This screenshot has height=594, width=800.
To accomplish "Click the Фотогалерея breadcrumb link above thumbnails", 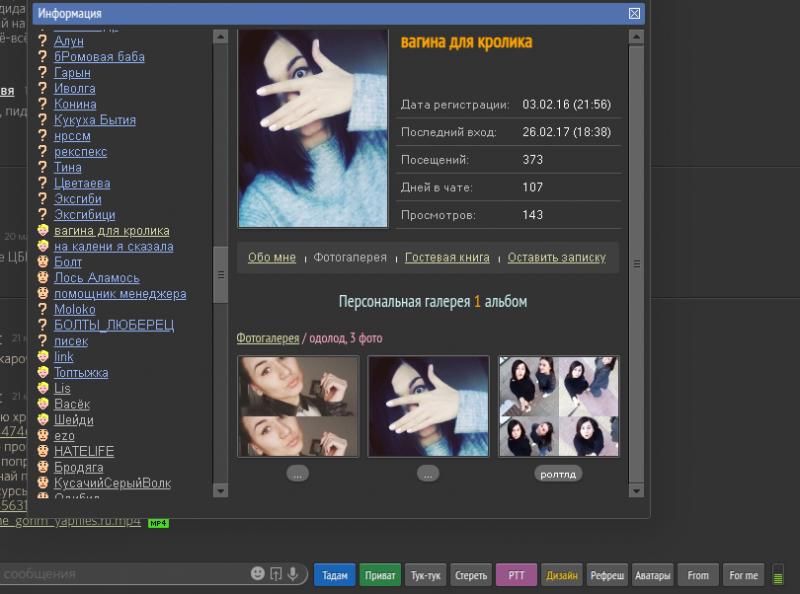I will coord(267,338).
